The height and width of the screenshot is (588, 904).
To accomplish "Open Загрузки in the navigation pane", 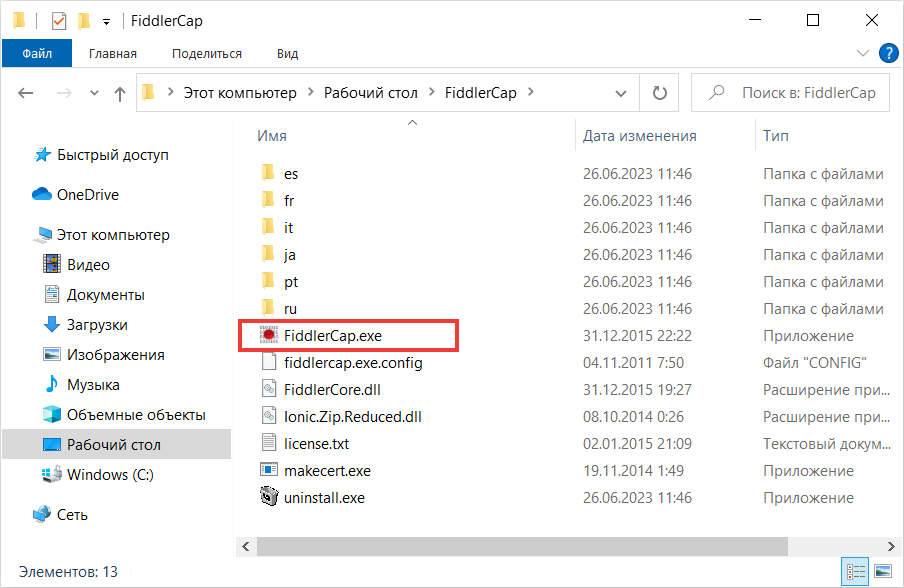I will pyautogui.click(x=86, y=325).
